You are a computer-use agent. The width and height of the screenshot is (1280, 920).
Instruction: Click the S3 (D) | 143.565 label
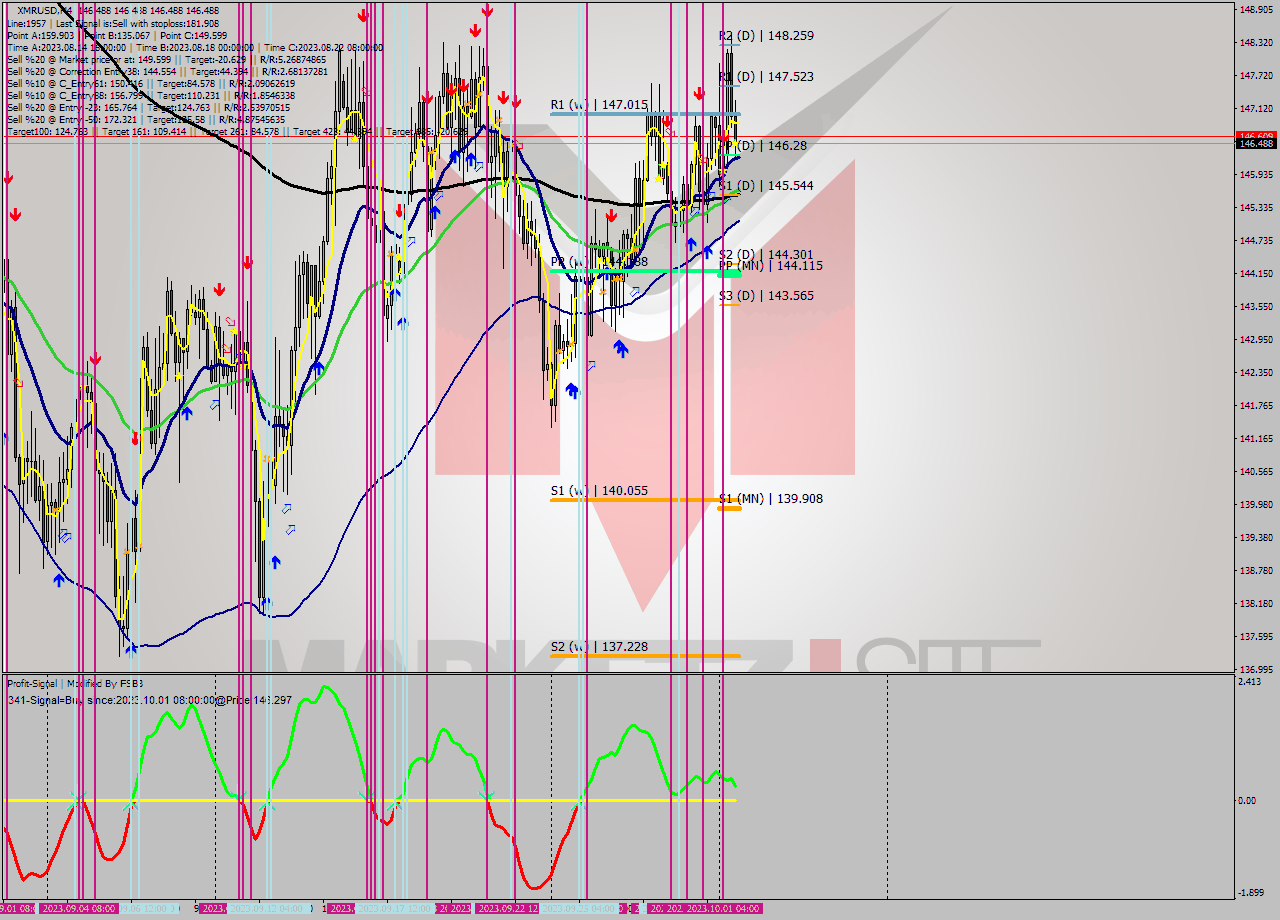point(766,295)
